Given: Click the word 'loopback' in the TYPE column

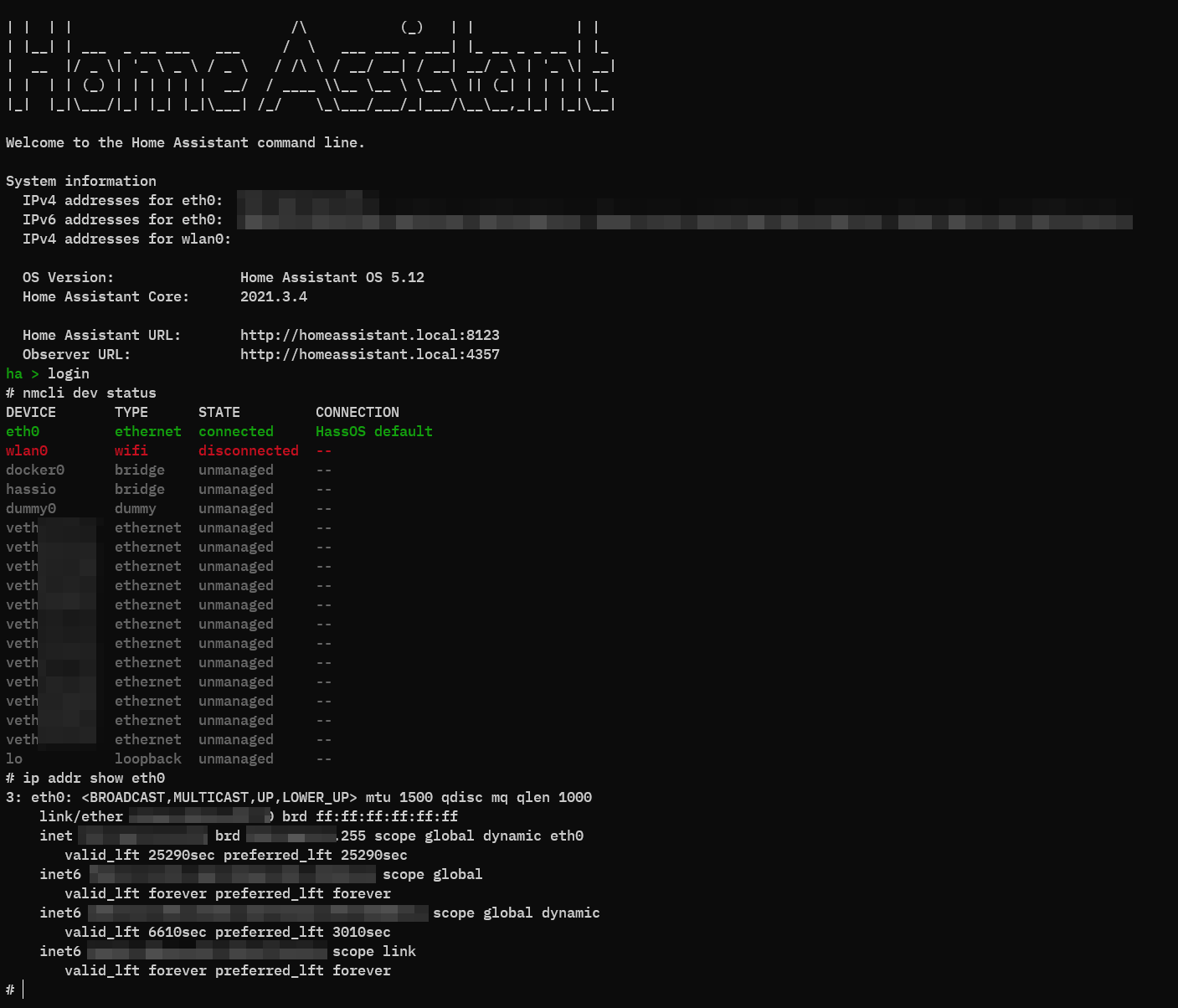Looking at the screenshot, I should coord(148,759).
